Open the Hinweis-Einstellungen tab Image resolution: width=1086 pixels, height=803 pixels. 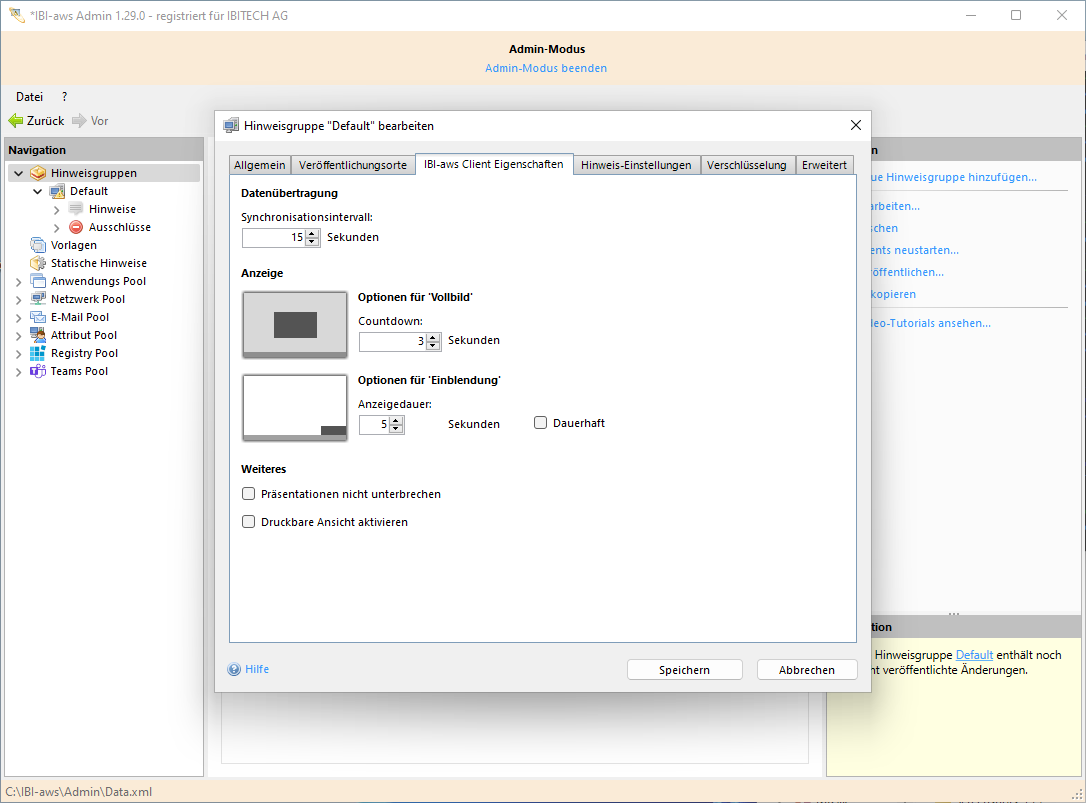[x=636, y=165]
